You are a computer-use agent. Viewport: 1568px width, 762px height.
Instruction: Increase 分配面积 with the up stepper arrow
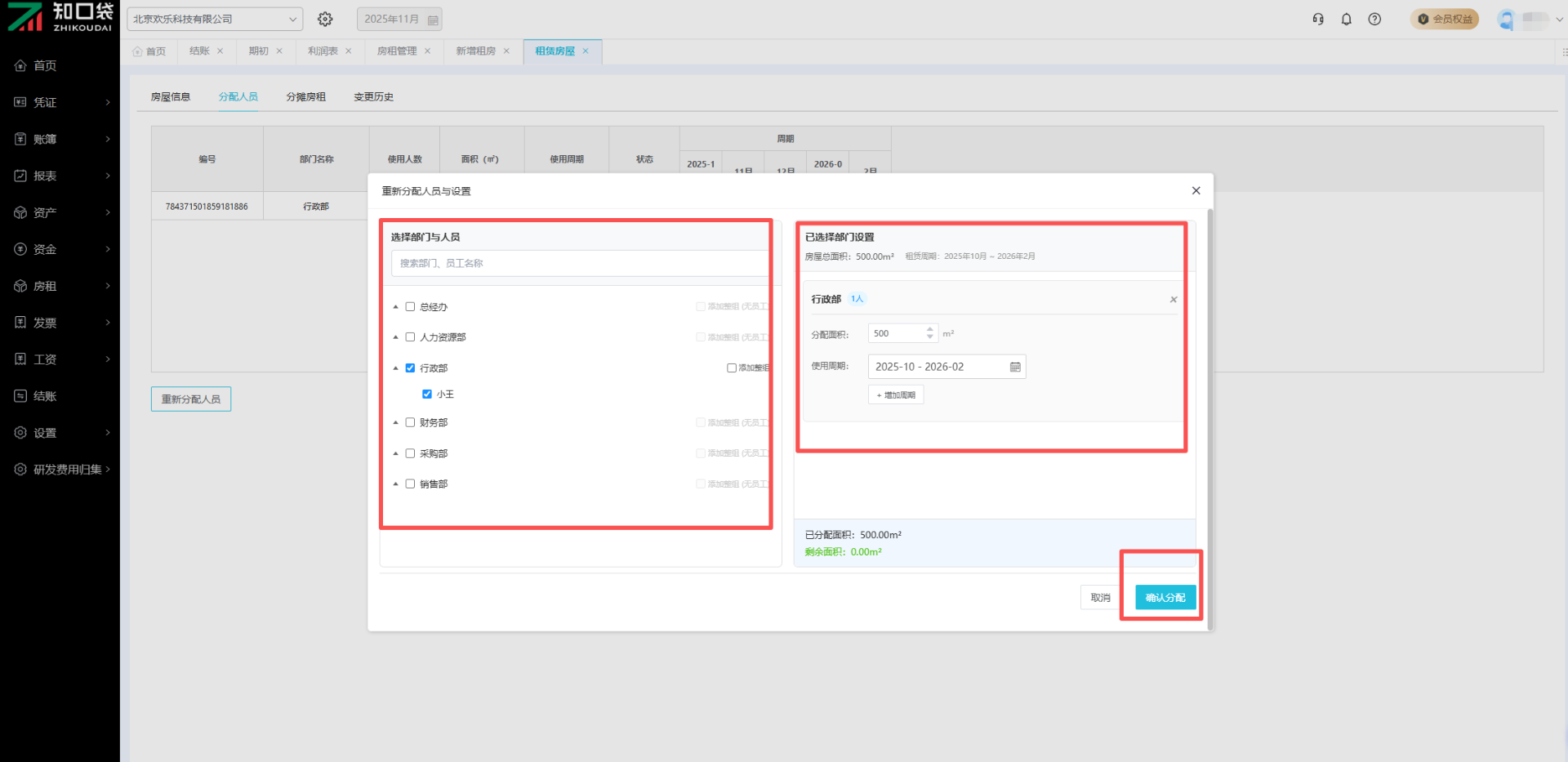929,329
